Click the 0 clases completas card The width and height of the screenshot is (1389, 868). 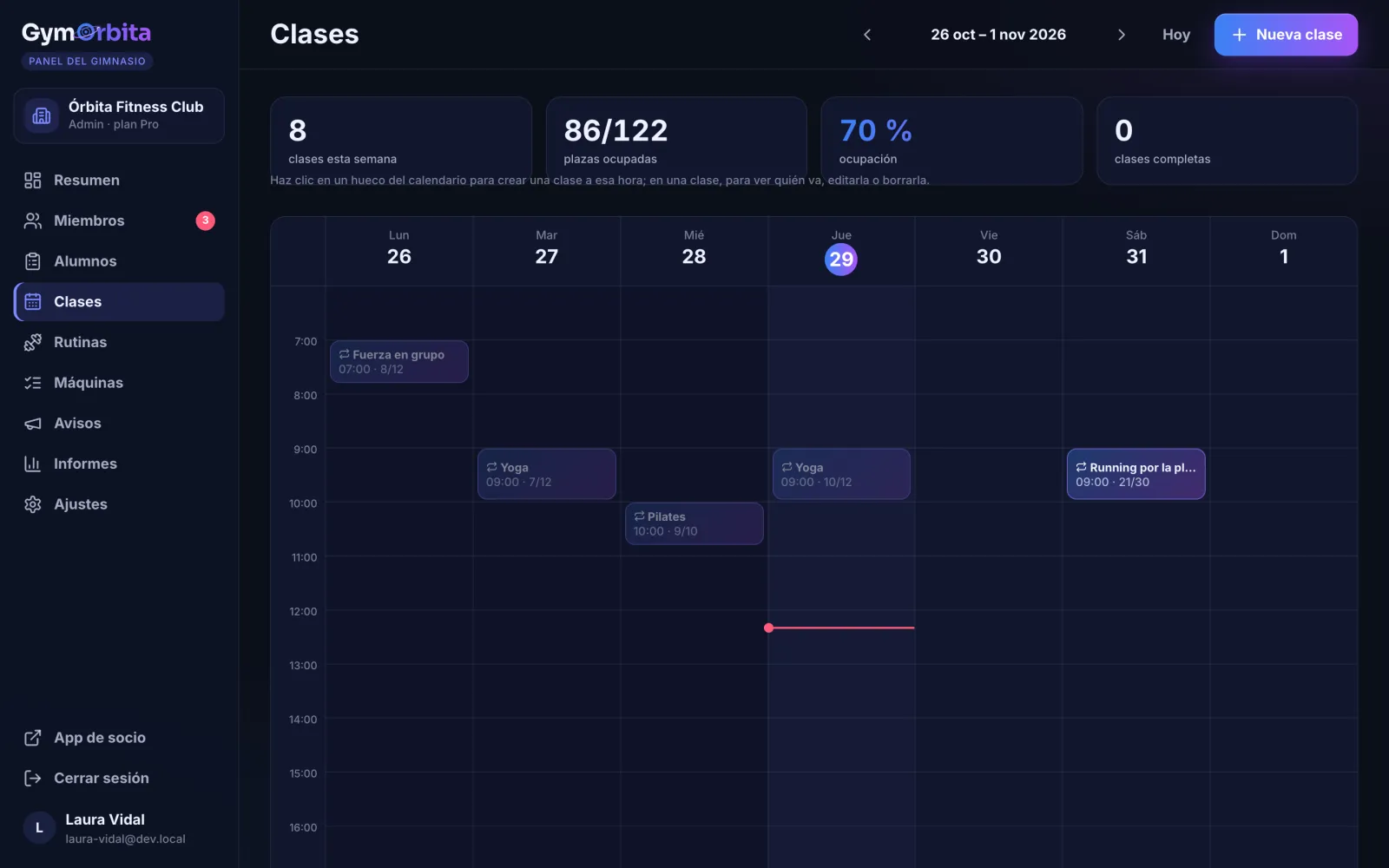[1227, 141]
